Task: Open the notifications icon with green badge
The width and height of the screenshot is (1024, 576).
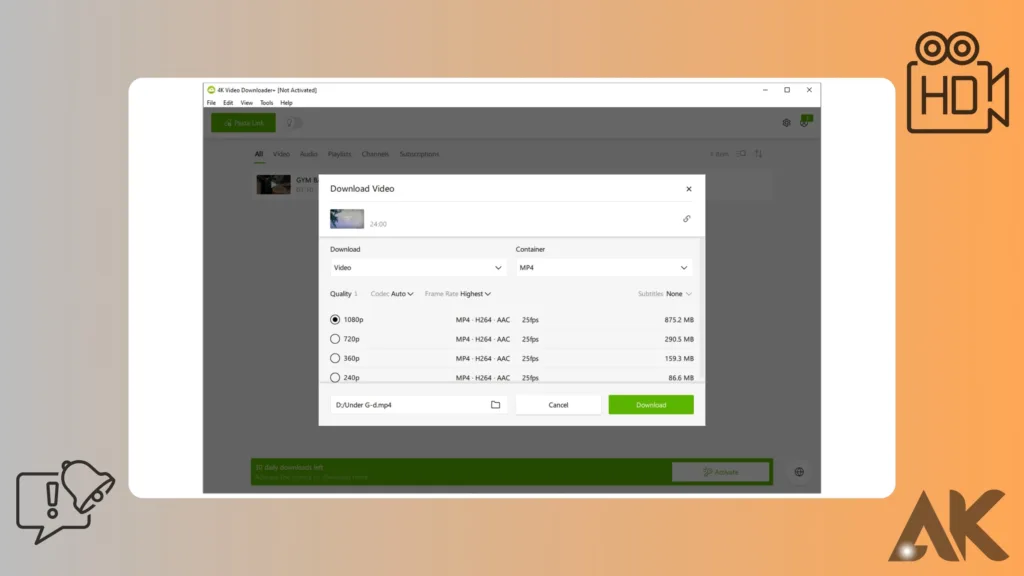Action: 805,122
